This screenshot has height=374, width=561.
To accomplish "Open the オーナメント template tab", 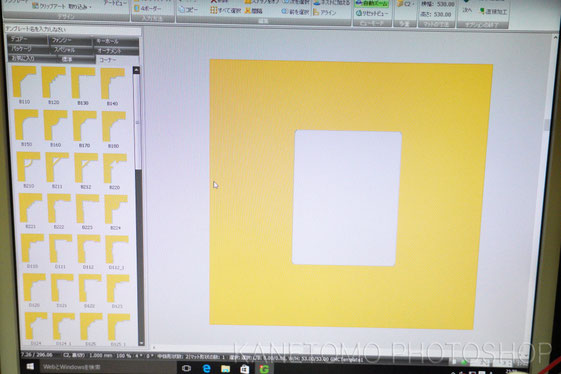I will [116, 51].
